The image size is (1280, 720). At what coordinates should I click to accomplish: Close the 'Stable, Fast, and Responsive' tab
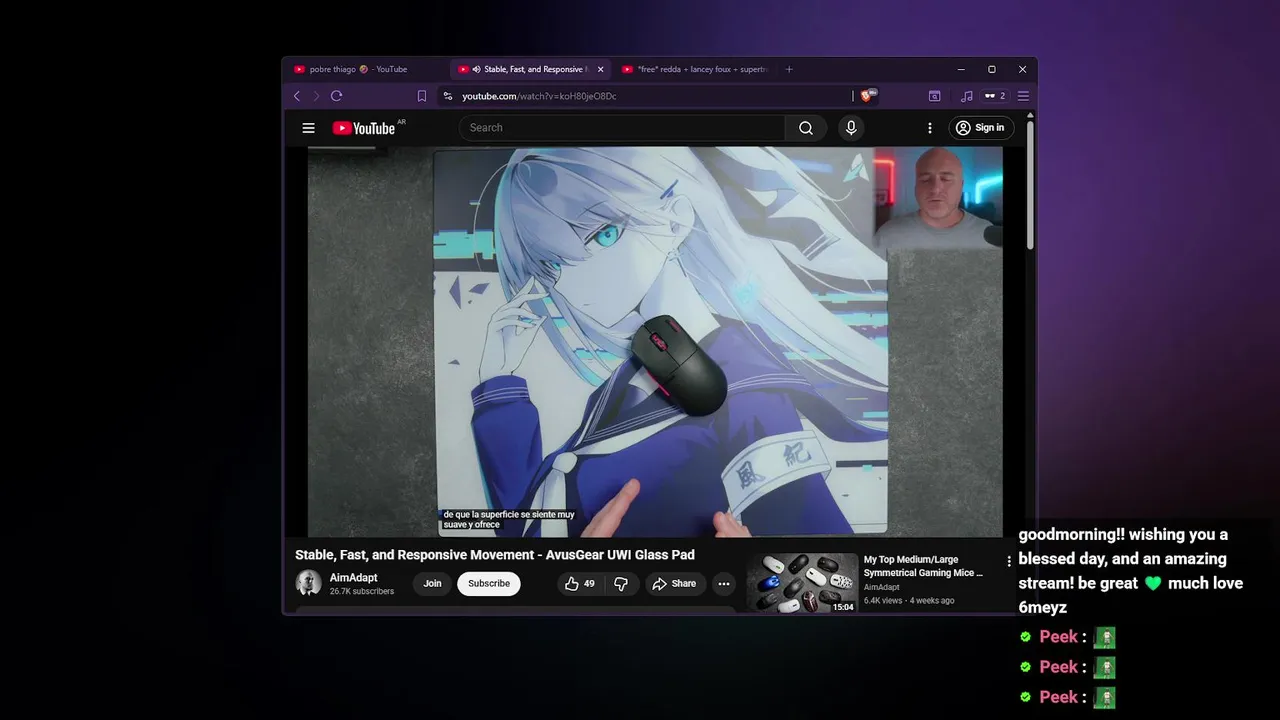[x=600, y=69]
